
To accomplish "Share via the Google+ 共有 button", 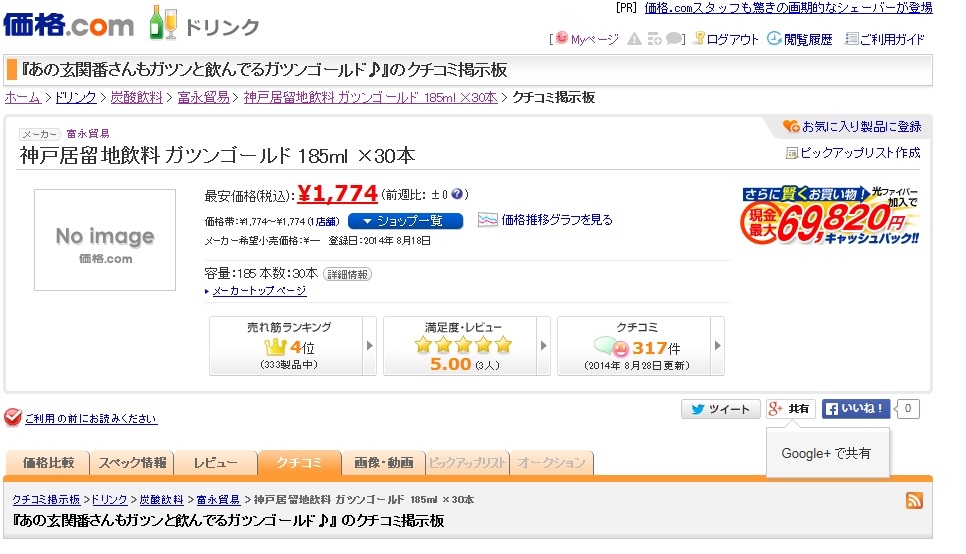I will click(x=790, y=409).
